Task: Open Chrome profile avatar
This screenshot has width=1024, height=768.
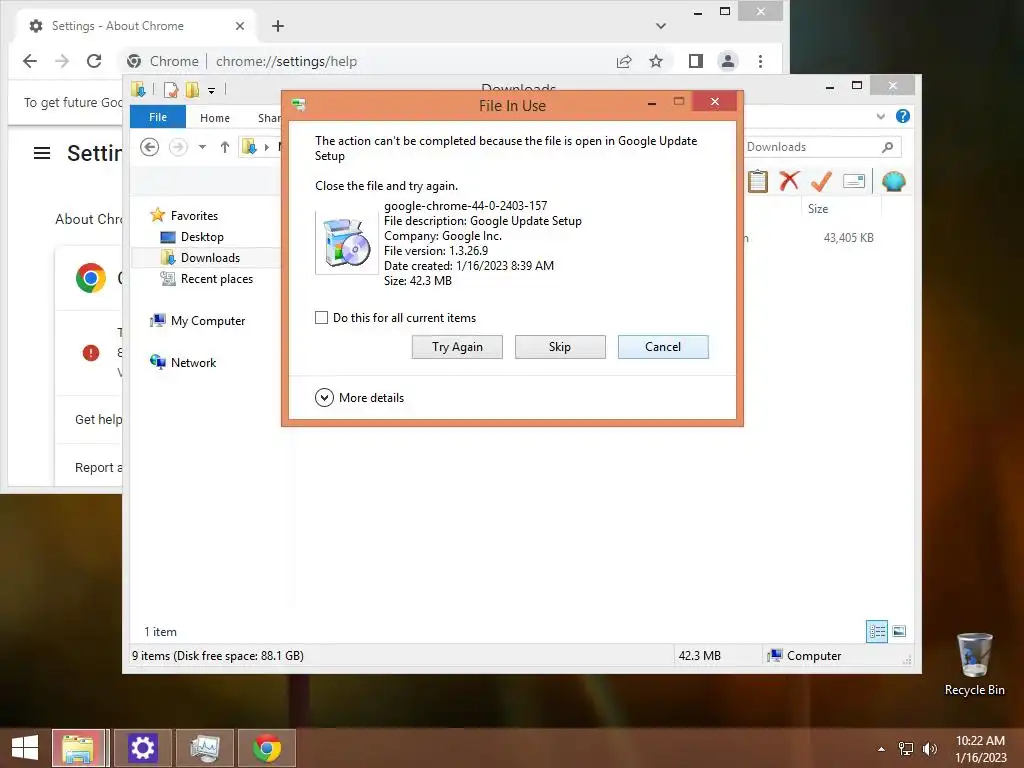Action: pyautogui.click(x=728, y=61)
